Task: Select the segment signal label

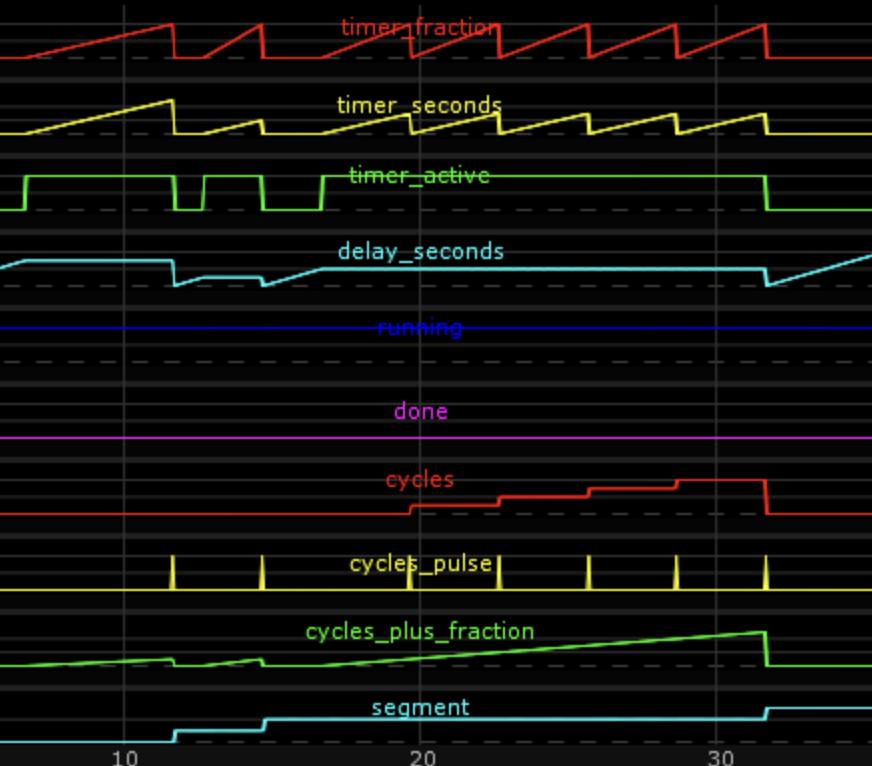Action: click(420, 706)
